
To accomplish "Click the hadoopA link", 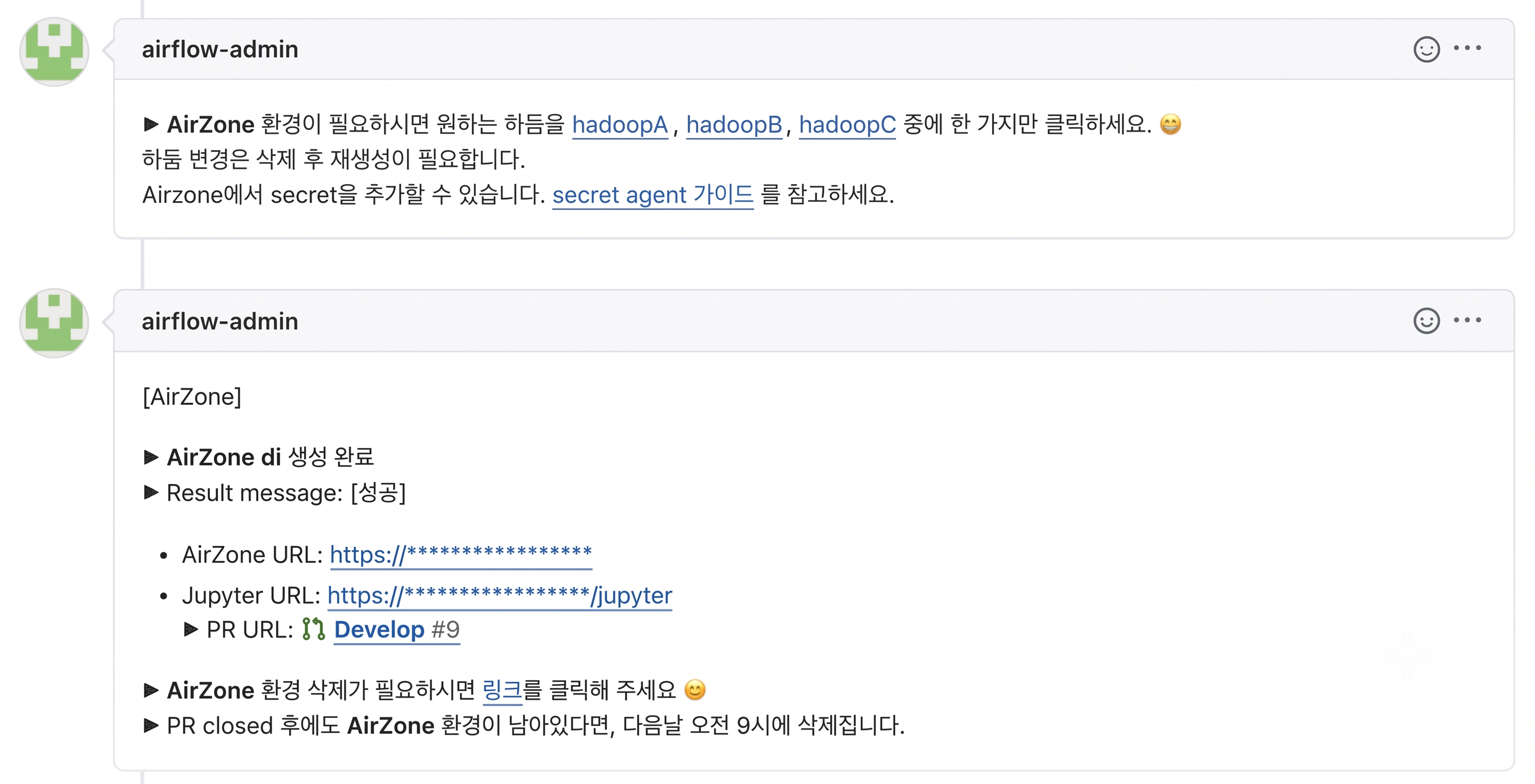I will [620, 125].
